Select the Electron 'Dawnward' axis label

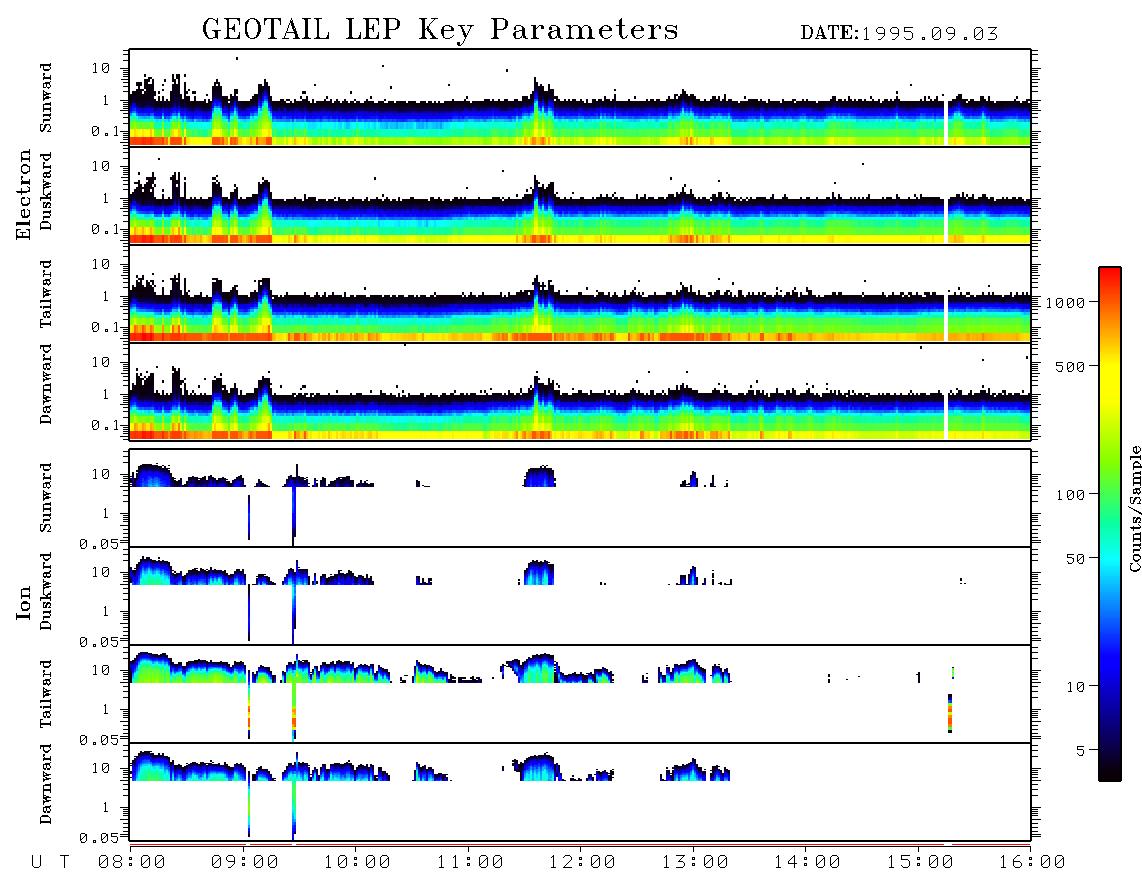tap(46, 384)
